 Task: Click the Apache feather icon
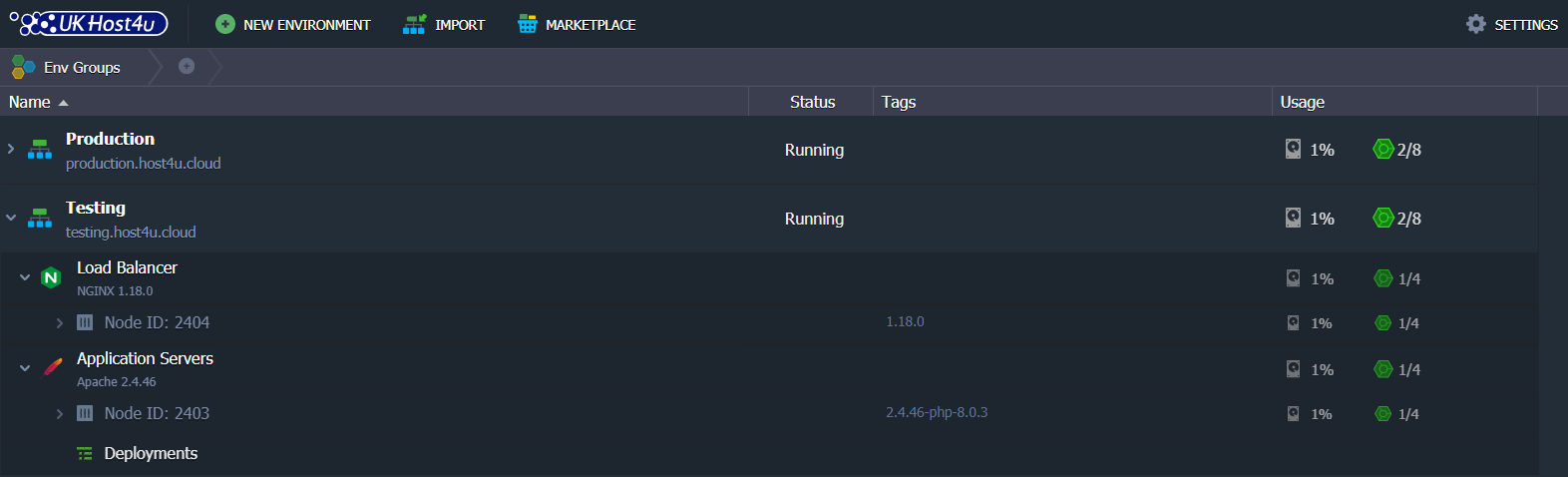[x=53, y=367]
